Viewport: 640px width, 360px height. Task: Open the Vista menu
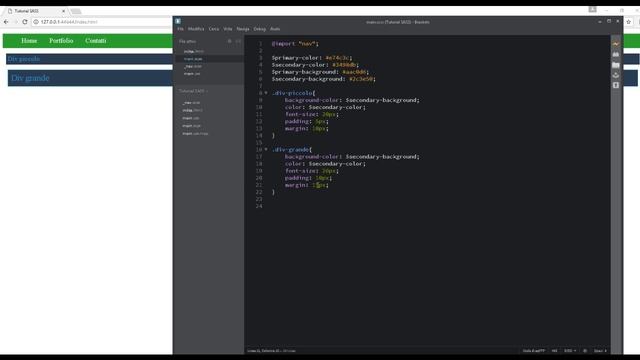tap(228, 29)
